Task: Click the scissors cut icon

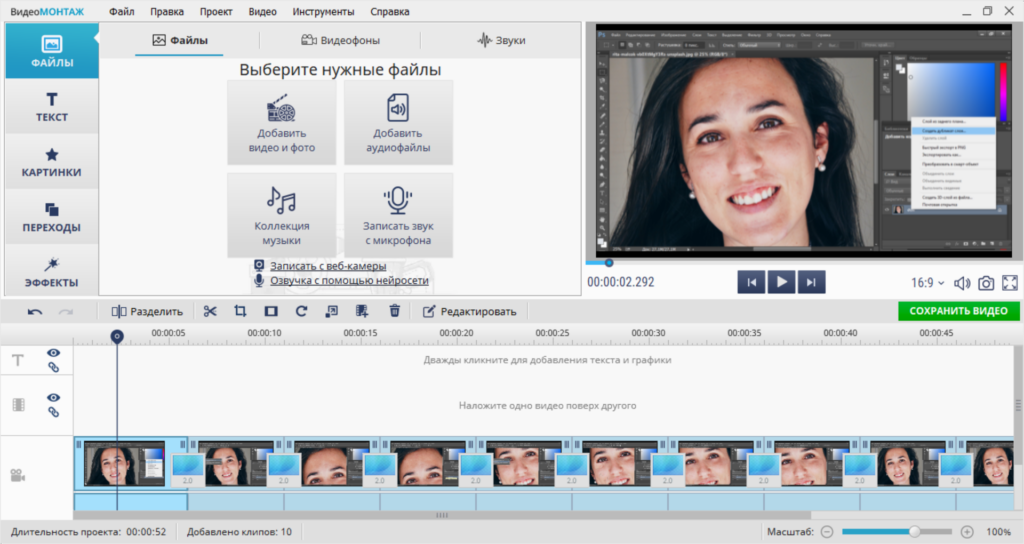Action: pos(210,312)
